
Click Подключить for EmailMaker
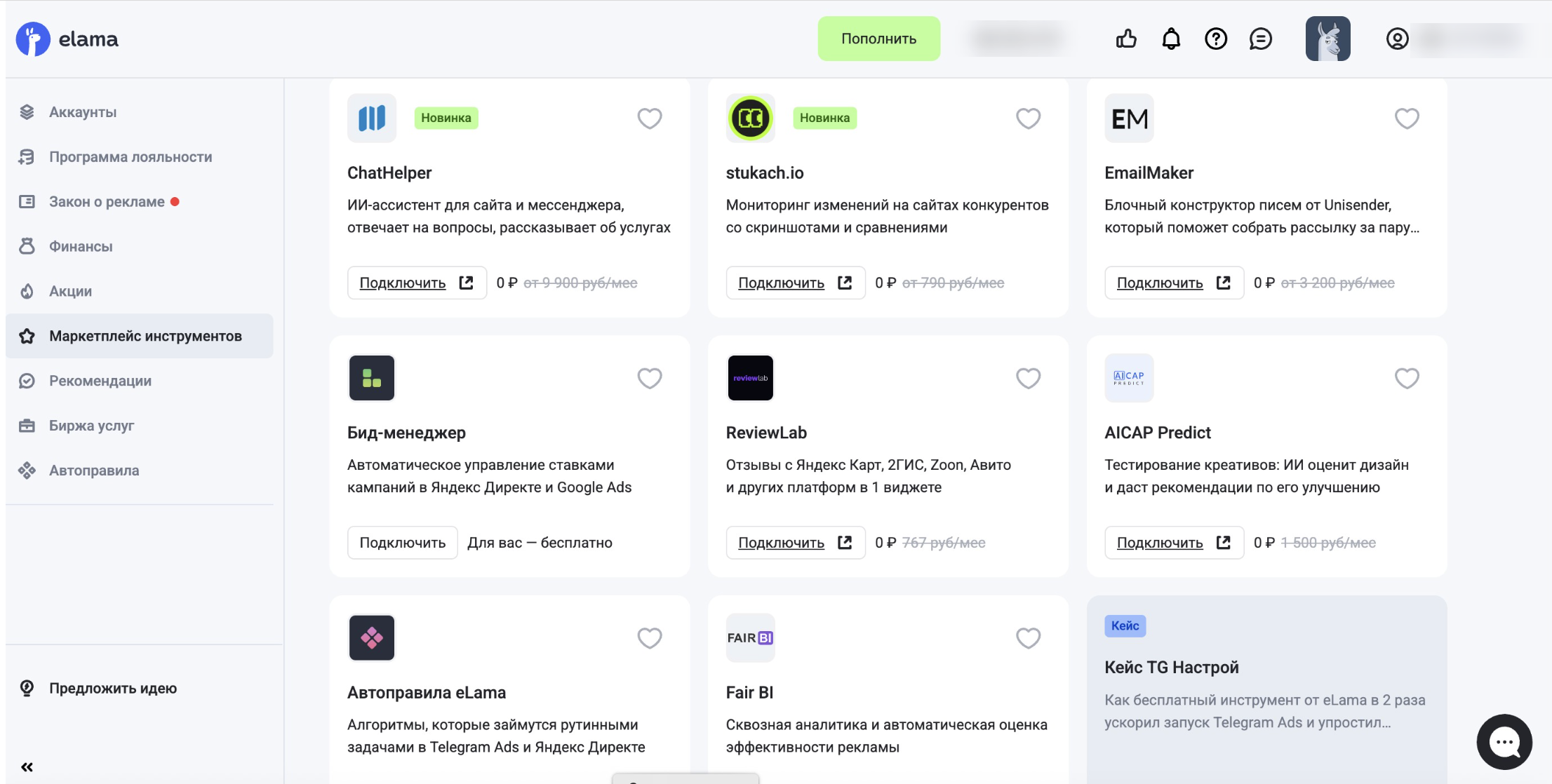tap(1174, 283)
